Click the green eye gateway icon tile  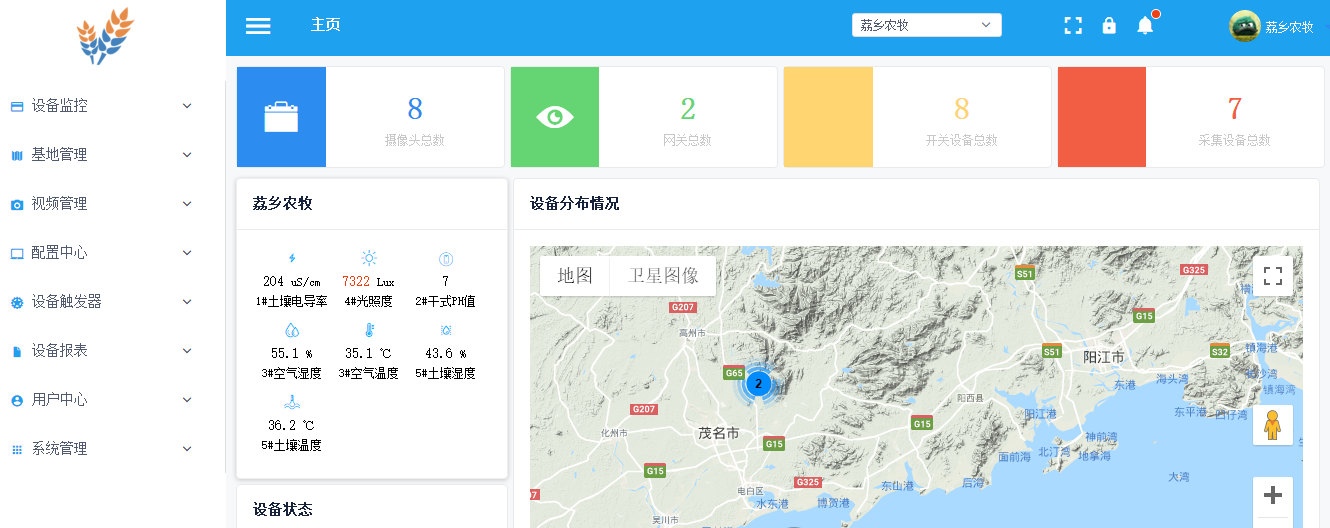pyautogui.click(x=555, y=117)
